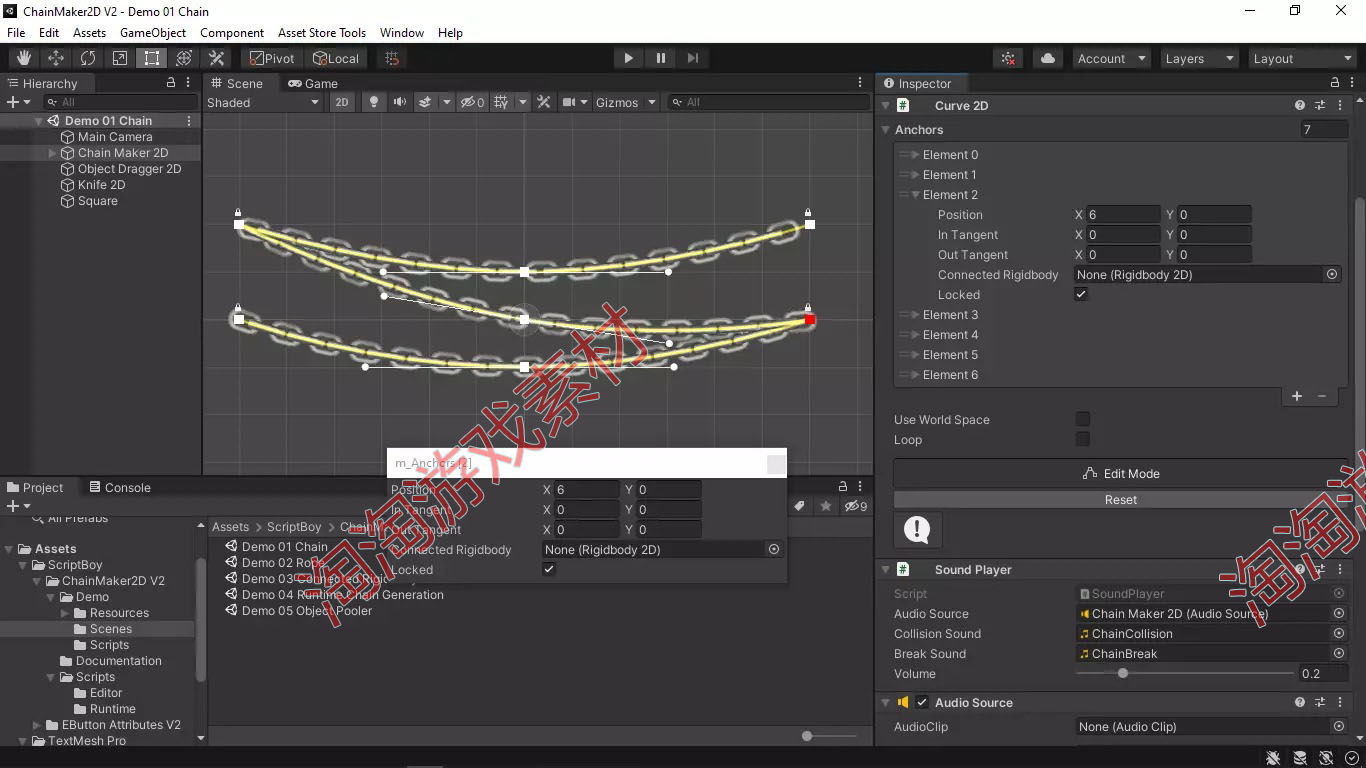Select Main Camera in Hierarchy
The width and height of the screenshot is (1366, 768).
pyautogui.click(x=115, y=137)
